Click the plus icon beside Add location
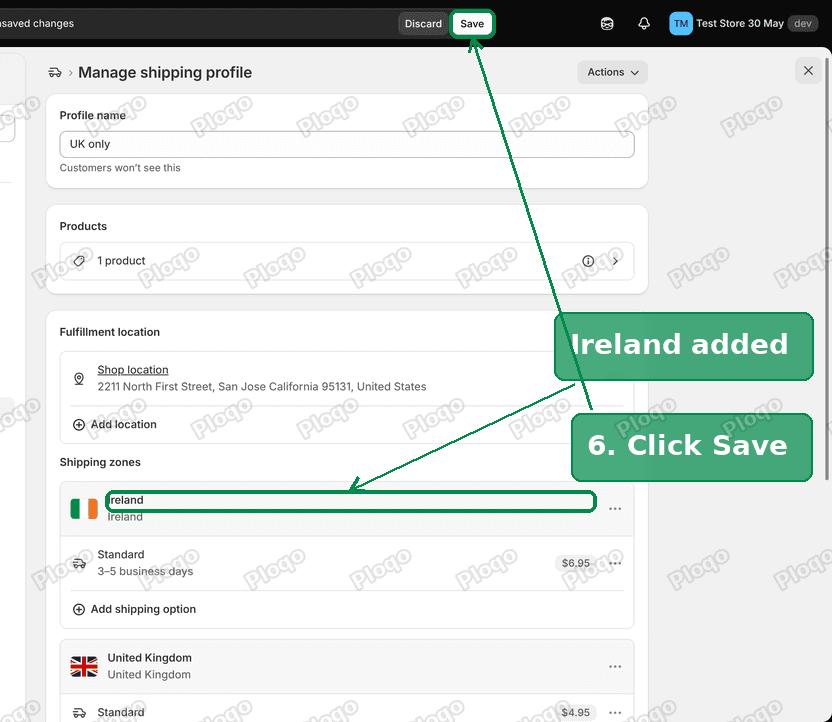This screenshot has height=722, width=832. click(79, 425)
